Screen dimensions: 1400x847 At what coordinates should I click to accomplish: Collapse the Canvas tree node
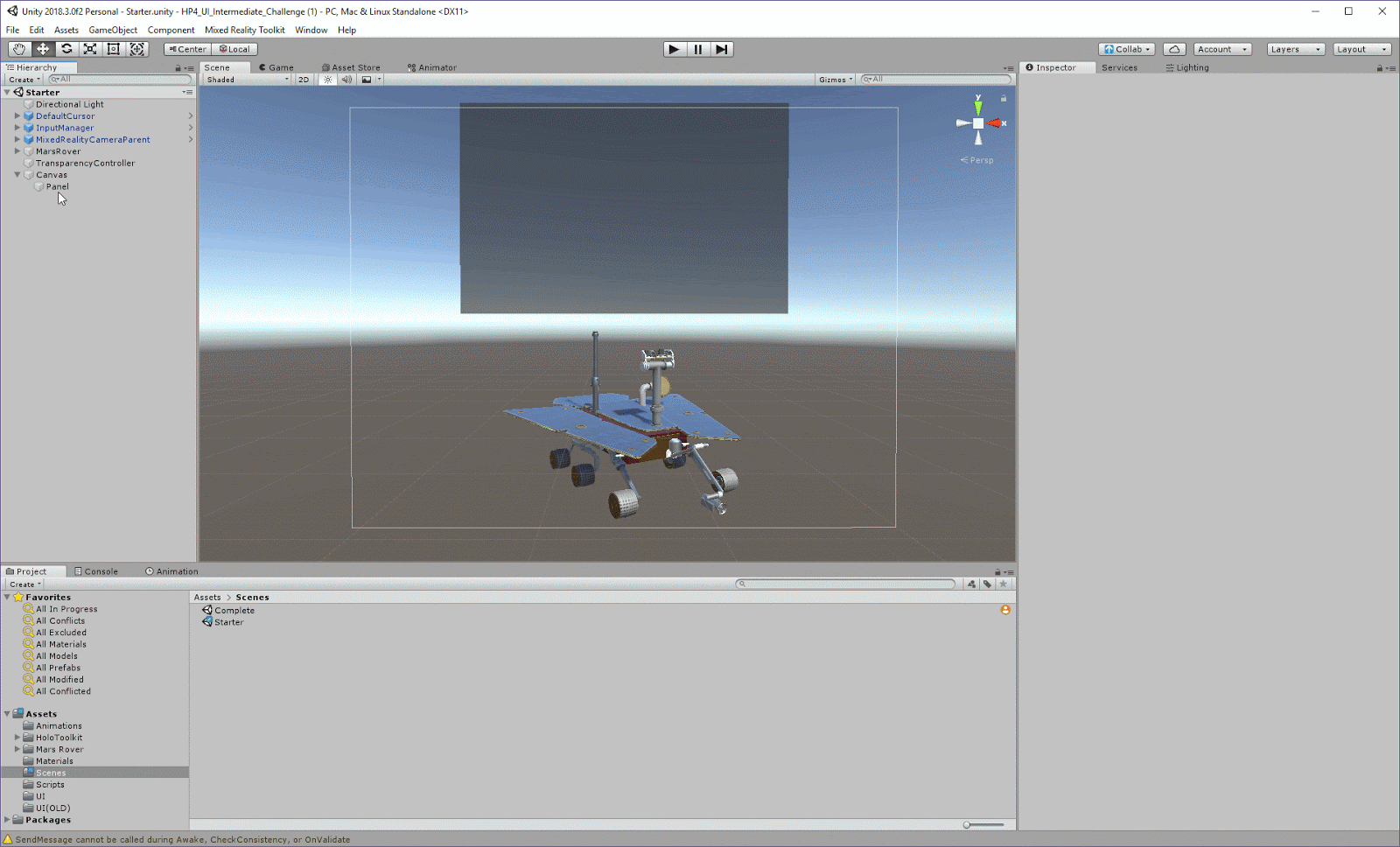[17, 175]
